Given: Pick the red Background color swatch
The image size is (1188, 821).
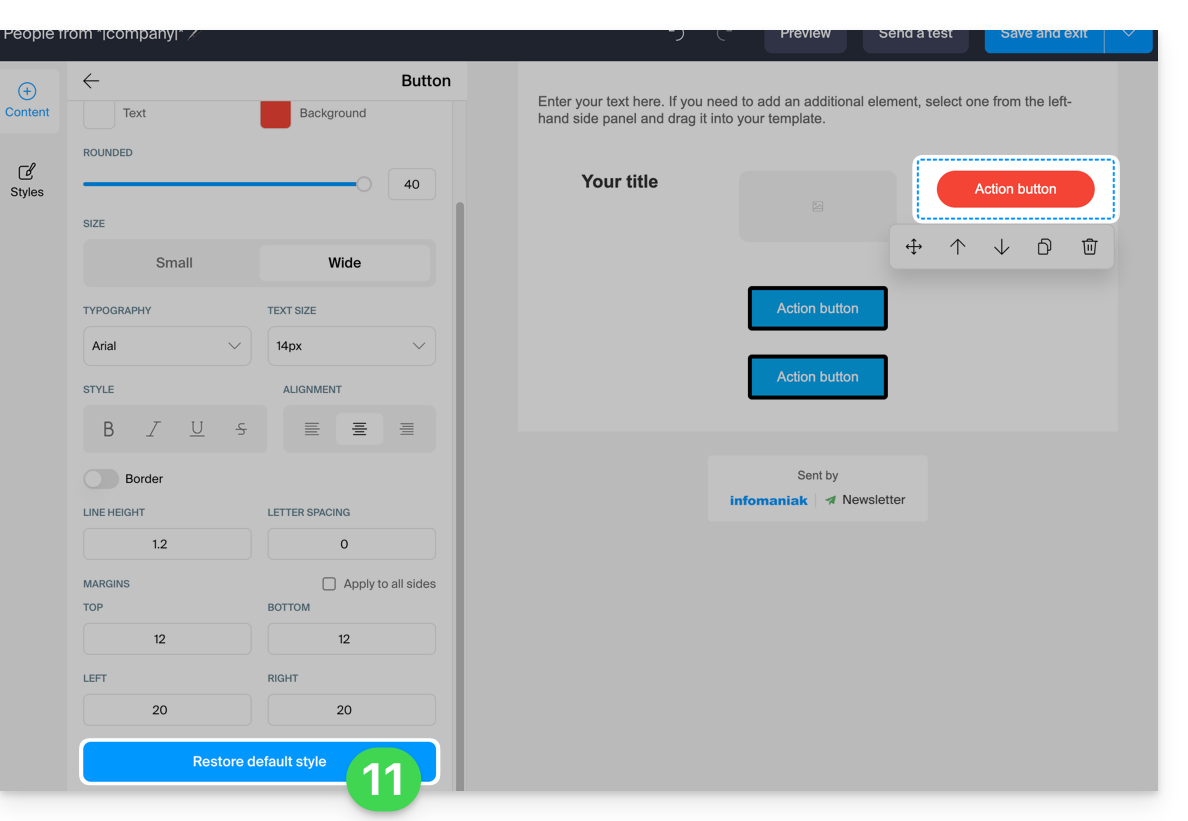Looking at the screenshot, I should pos(275,113).
